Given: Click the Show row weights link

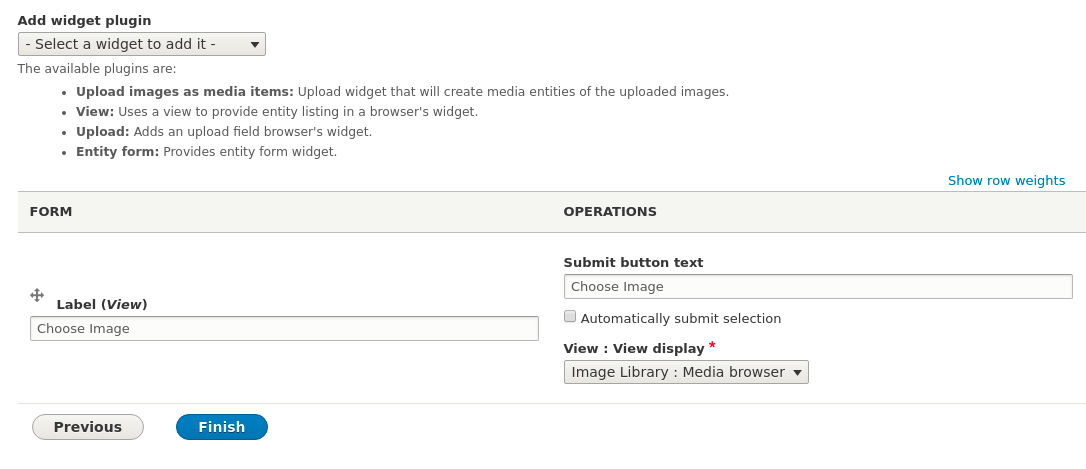Looking at the screenshot, I should click(x=1006, y=181).
